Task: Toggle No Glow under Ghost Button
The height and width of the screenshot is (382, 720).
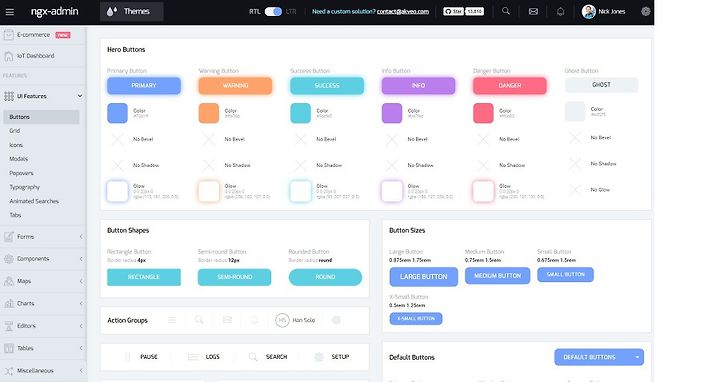Action: (x=575, y=190)
